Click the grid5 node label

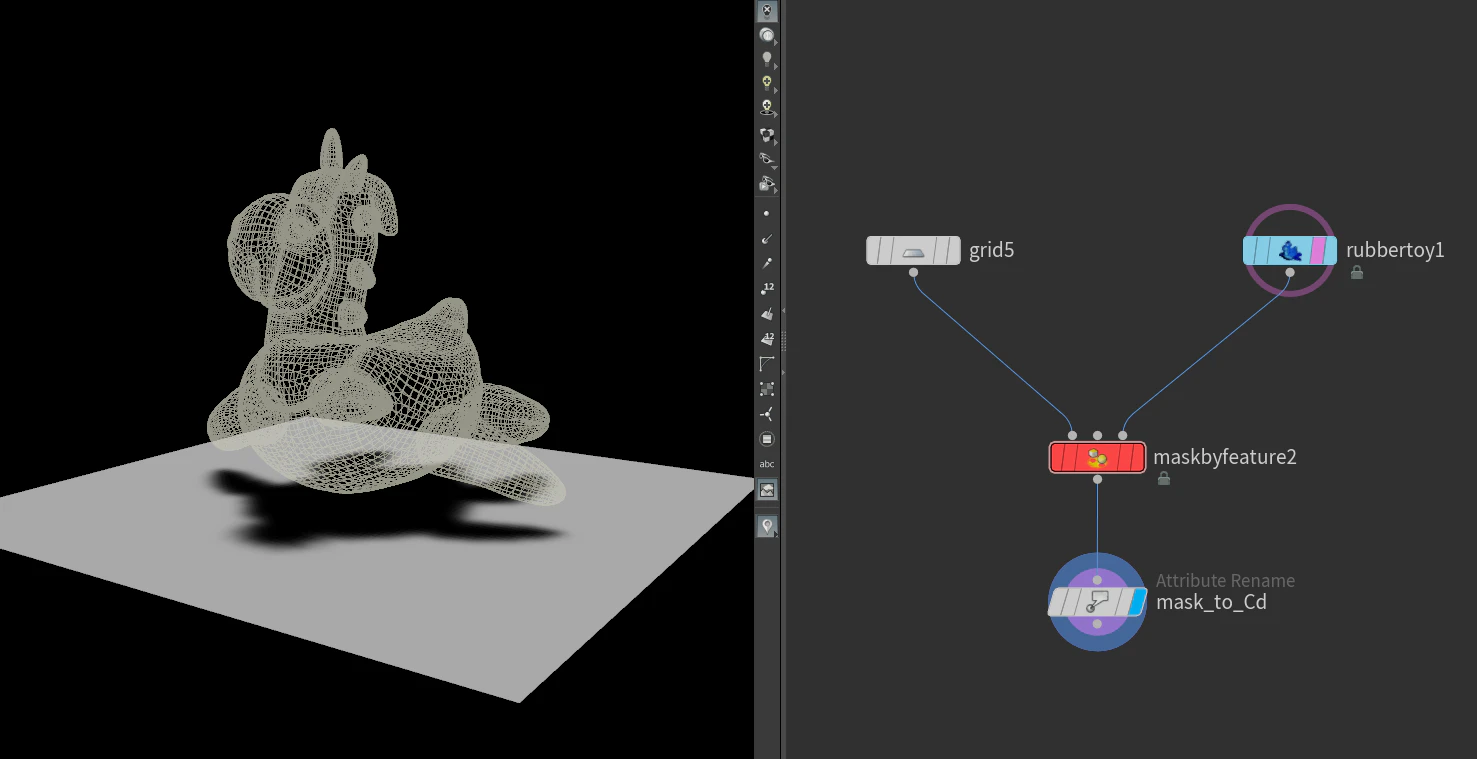point(992,250)
